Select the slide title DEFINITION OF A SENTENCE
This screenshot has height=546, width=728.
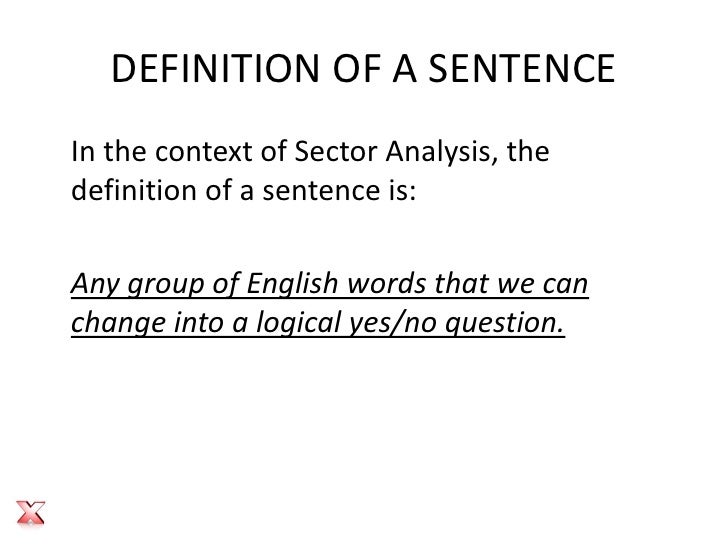(364, 69)
